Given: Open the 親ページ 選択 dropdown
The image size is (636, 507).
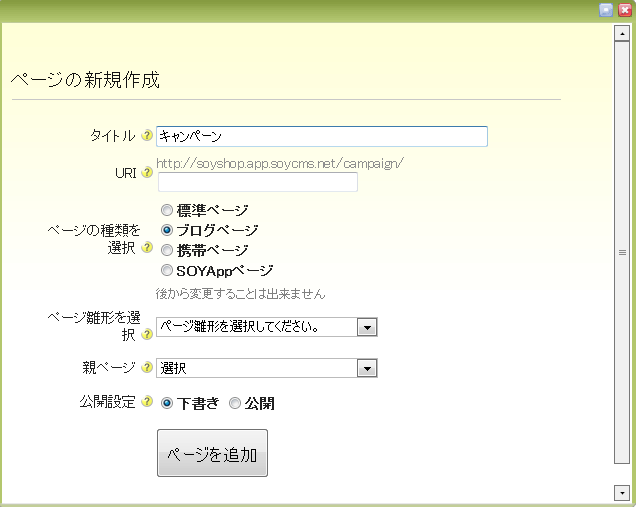Looking at the screenshot, I should [x=267, y=368].
